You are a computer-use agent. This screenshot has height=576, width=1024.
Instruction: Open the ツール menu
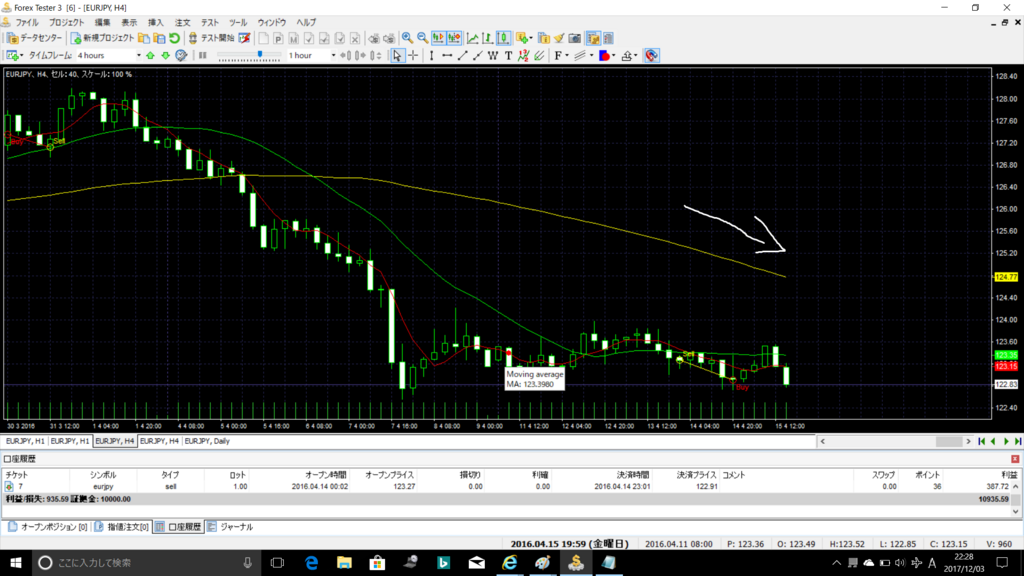(238, 22)
